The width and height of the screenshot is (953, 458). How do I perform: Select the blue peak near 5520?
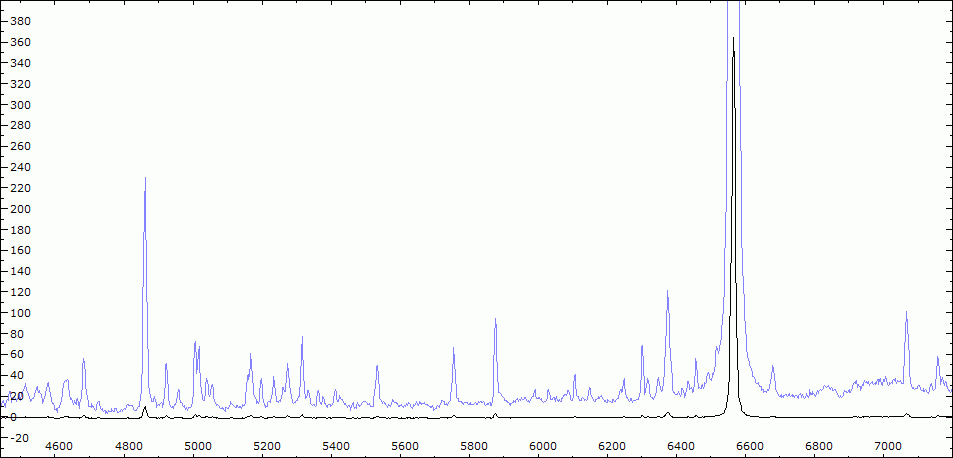coord(376,367)
